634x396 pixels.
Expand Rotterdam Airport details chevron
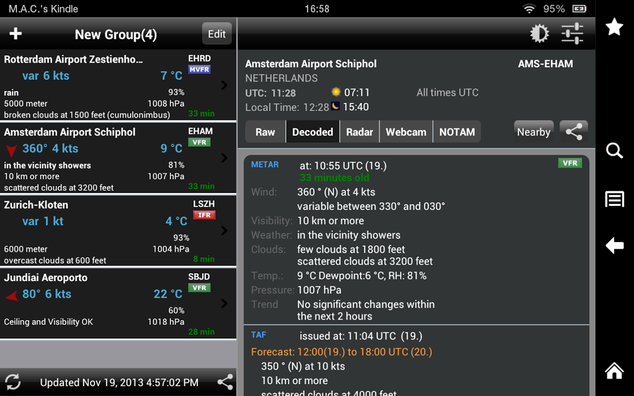(224, 85)
